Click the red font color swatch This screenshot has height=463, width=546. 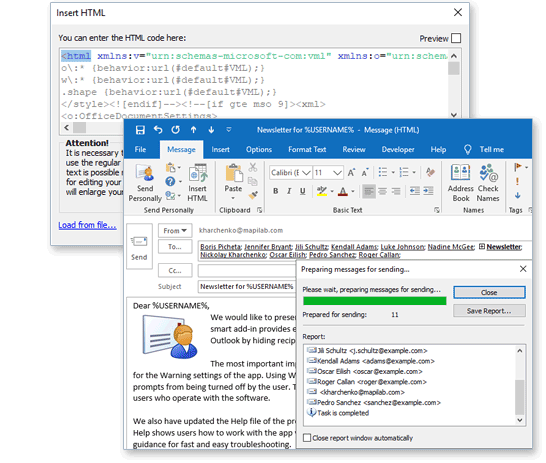[x=343, y=191]
